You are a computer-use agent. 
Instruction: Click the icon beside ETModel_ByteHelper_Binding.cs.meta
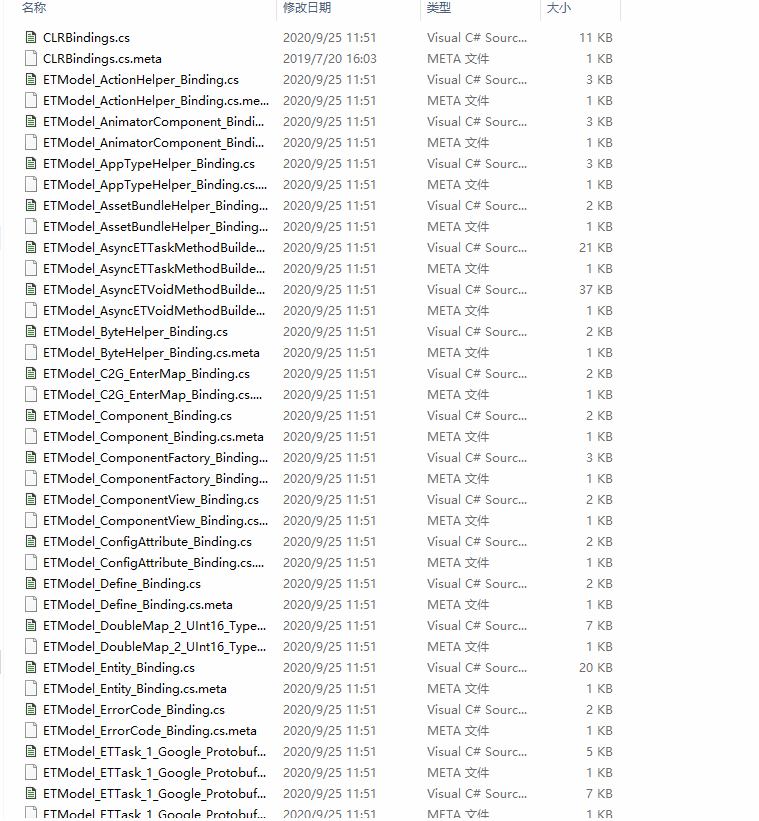[x=30, y=353]
